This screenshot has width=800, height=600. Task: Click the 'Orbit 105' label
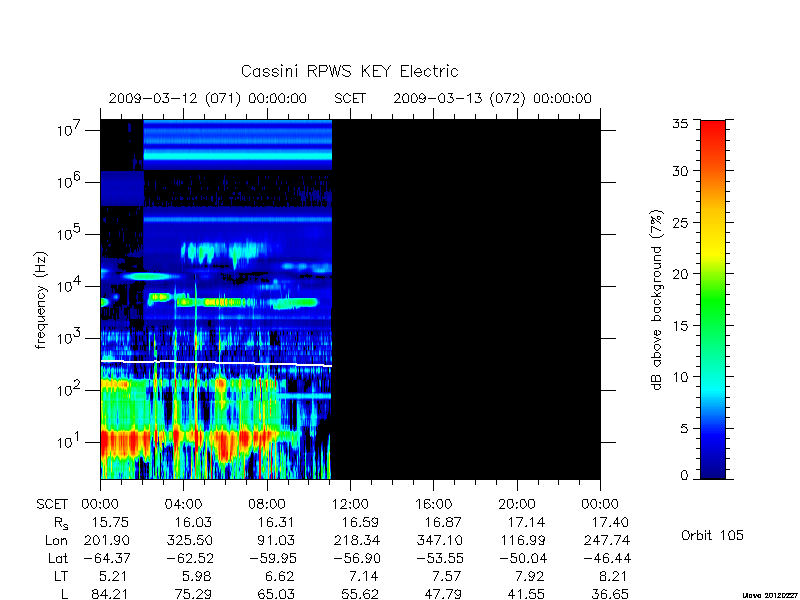tap(712, 536)
